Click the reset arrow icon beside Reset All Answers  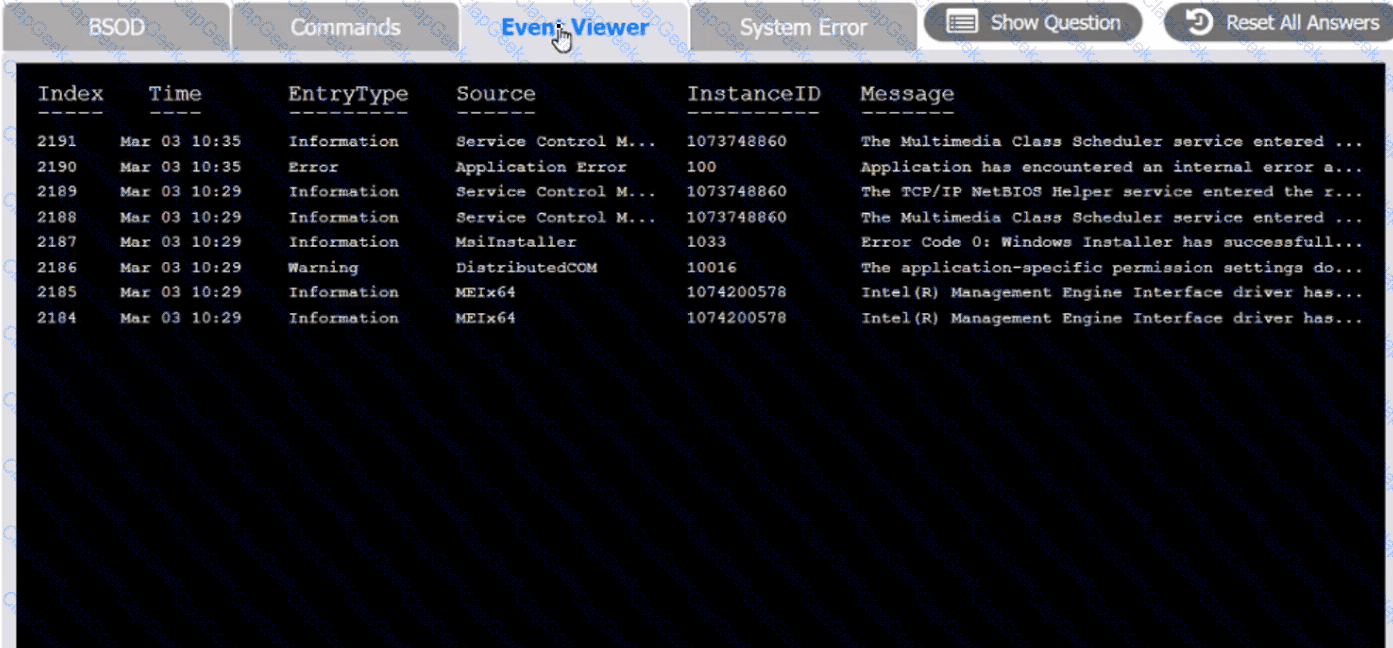pos(1198,22)
